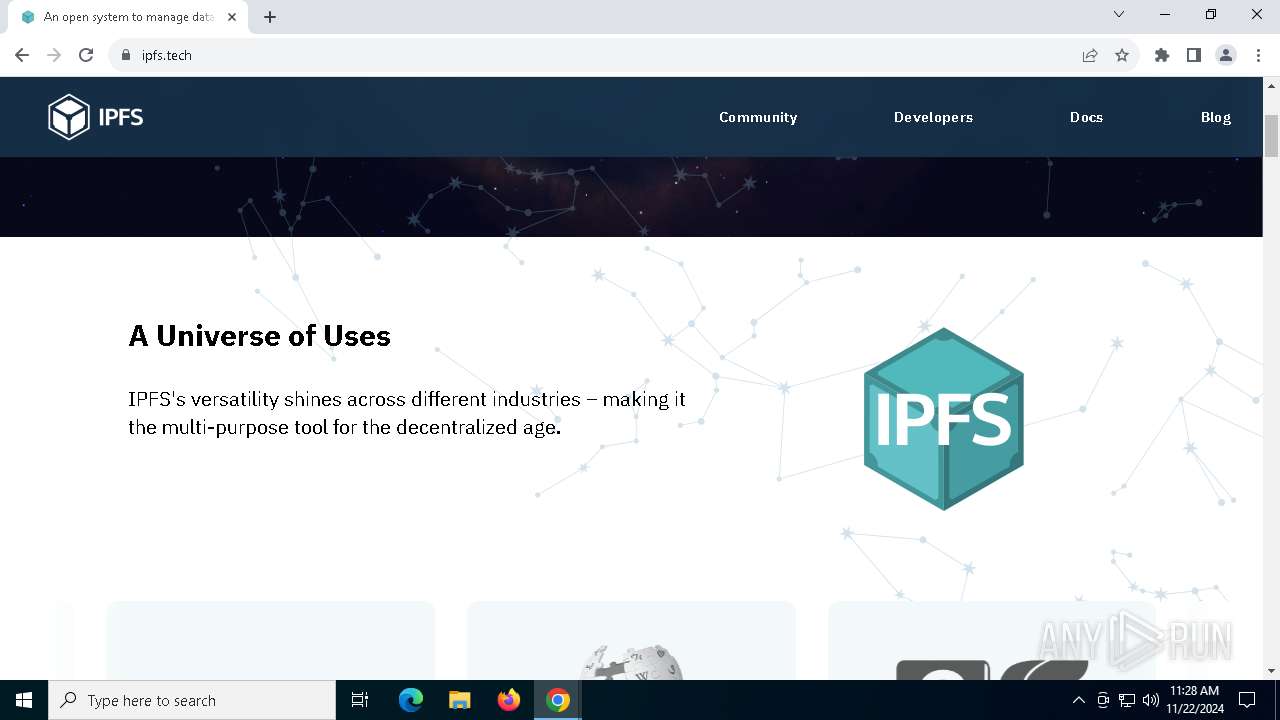Open network status tray icon

tap(1127, 700)
